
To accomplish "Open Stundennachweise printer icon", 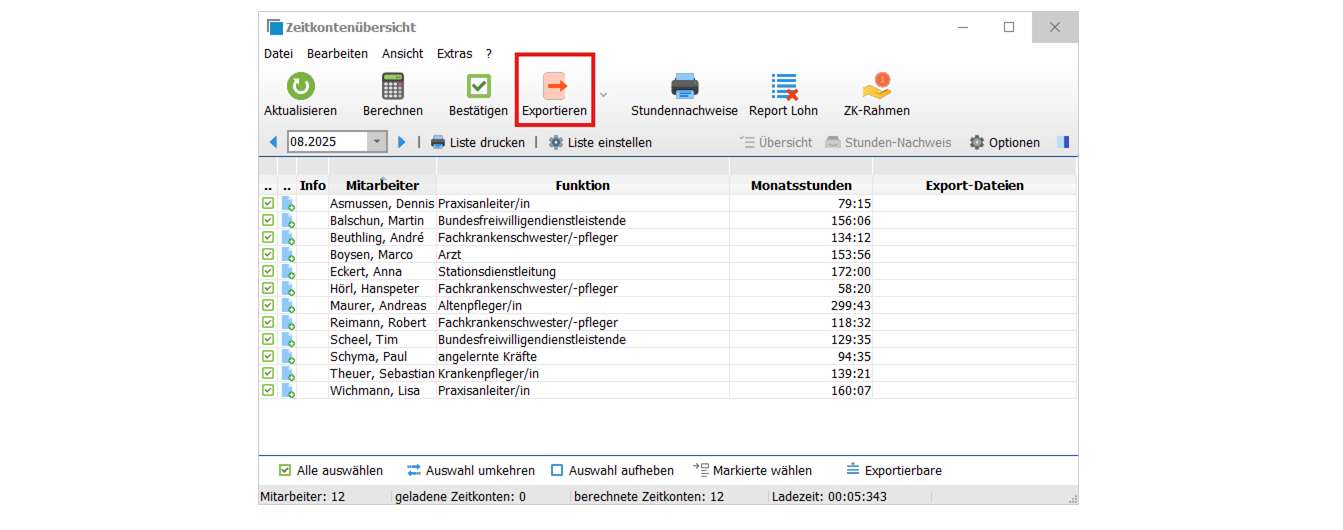I will pos(684,87).
